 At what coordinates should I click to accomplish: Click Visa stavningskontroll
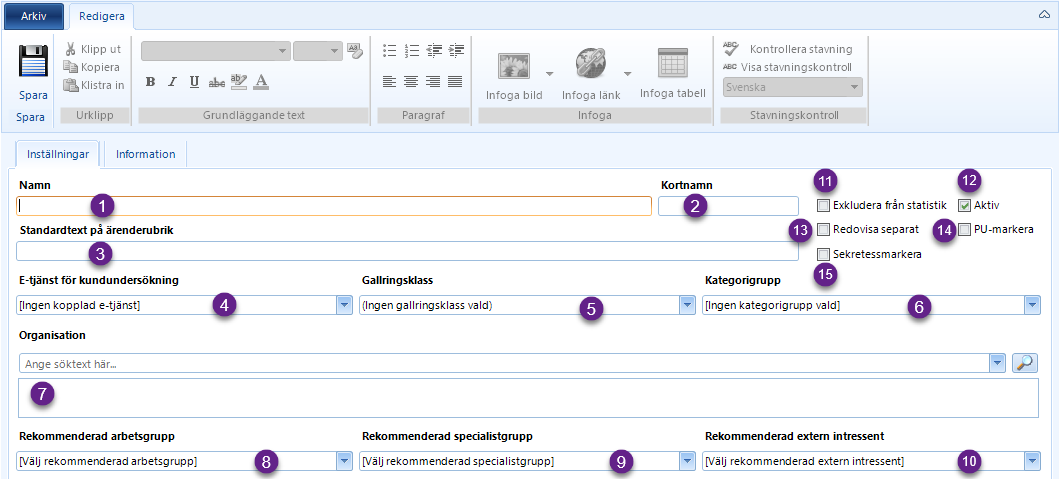click(788, 67)
